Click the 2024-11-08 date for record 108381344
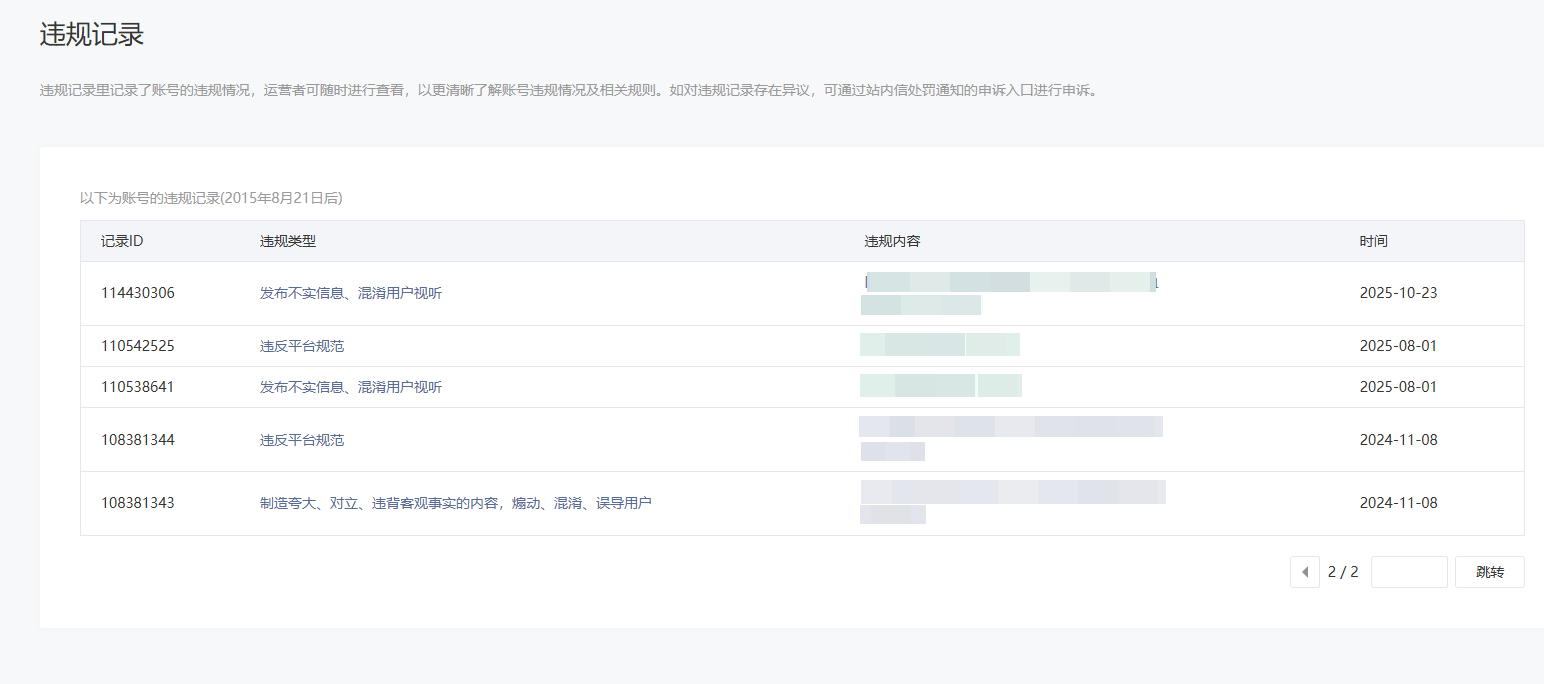1544x684 pixels. pyautogui.click(x=1399, y=440)
